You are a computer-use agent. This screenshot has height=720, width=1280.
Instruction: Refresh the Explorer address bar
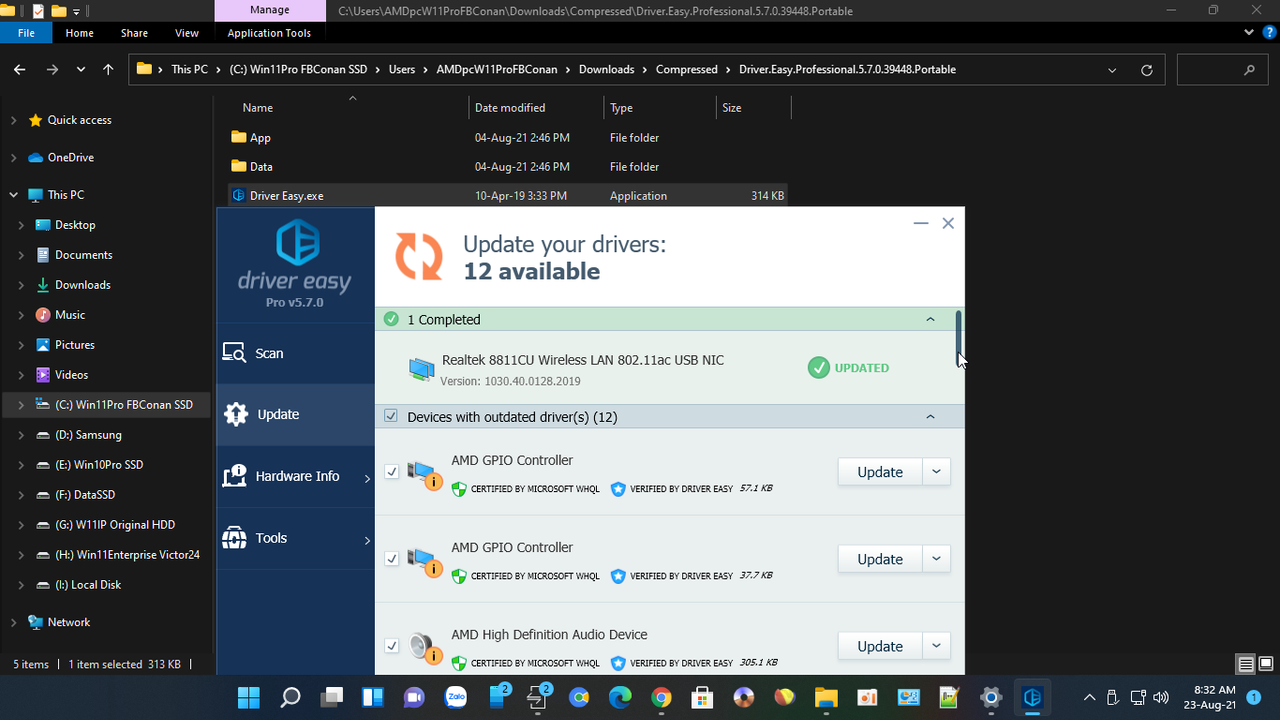point(1147,70)
